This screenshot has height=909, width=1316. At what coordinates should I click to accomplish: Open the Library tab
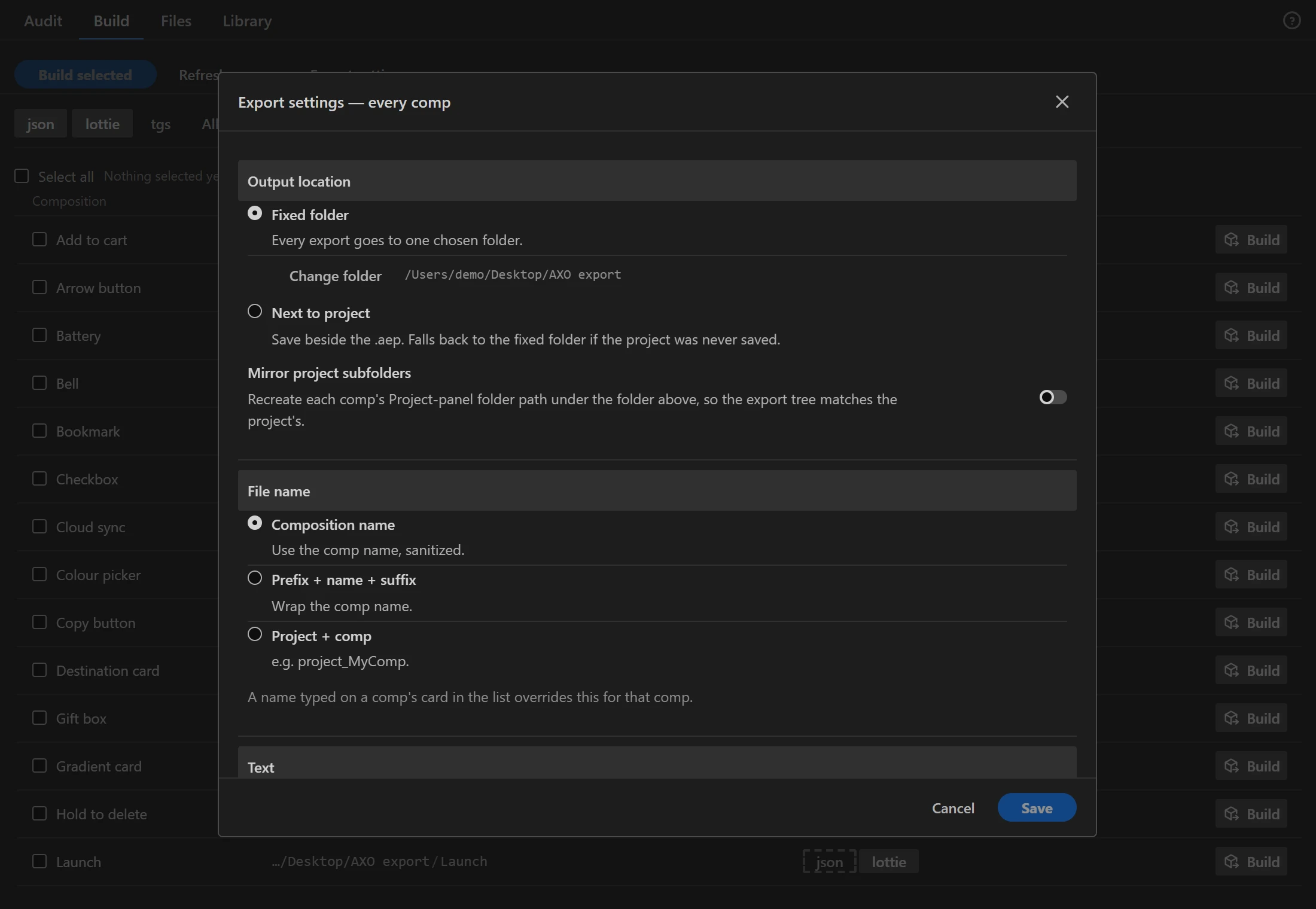coord(247,21)
